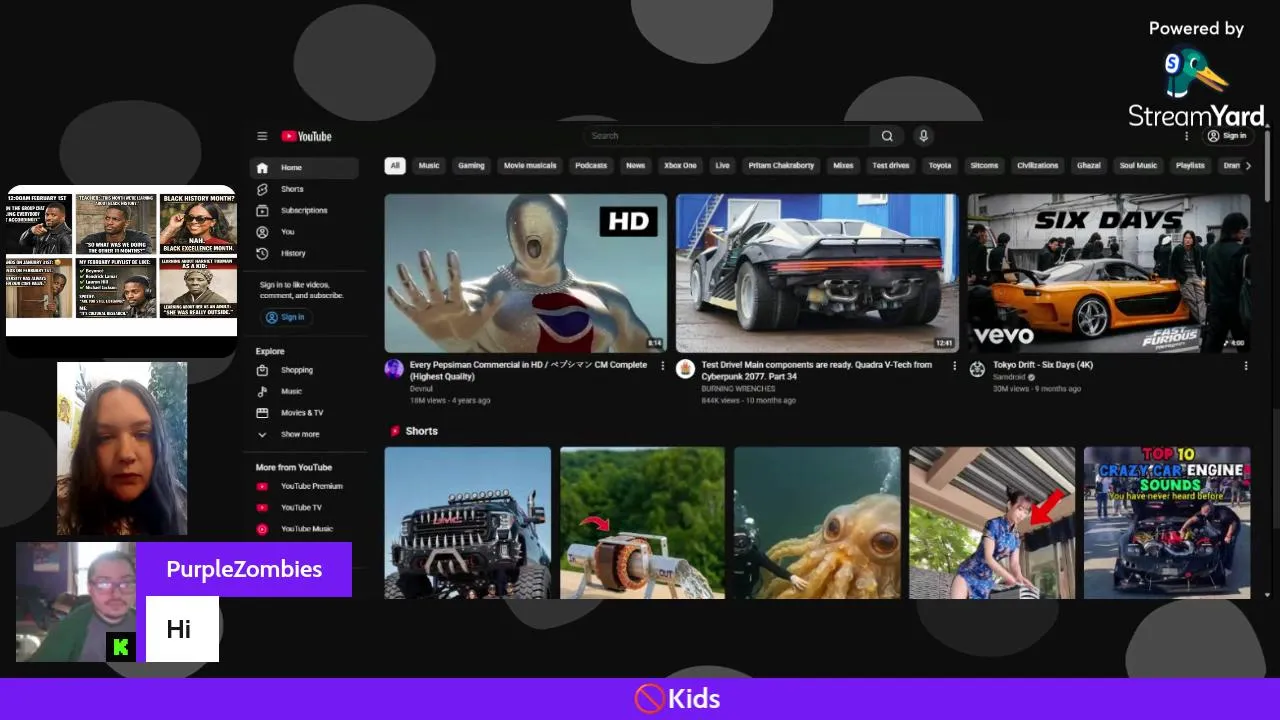
Task: Select the Live filter chip
Action: [723, 166]
